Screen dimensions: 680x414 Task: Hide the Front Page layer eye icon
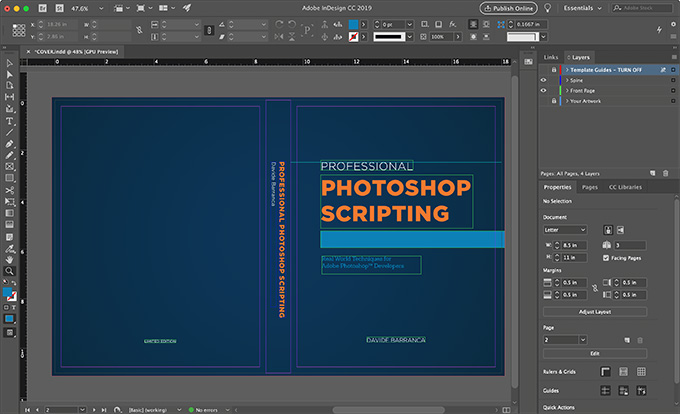(543, 91)
